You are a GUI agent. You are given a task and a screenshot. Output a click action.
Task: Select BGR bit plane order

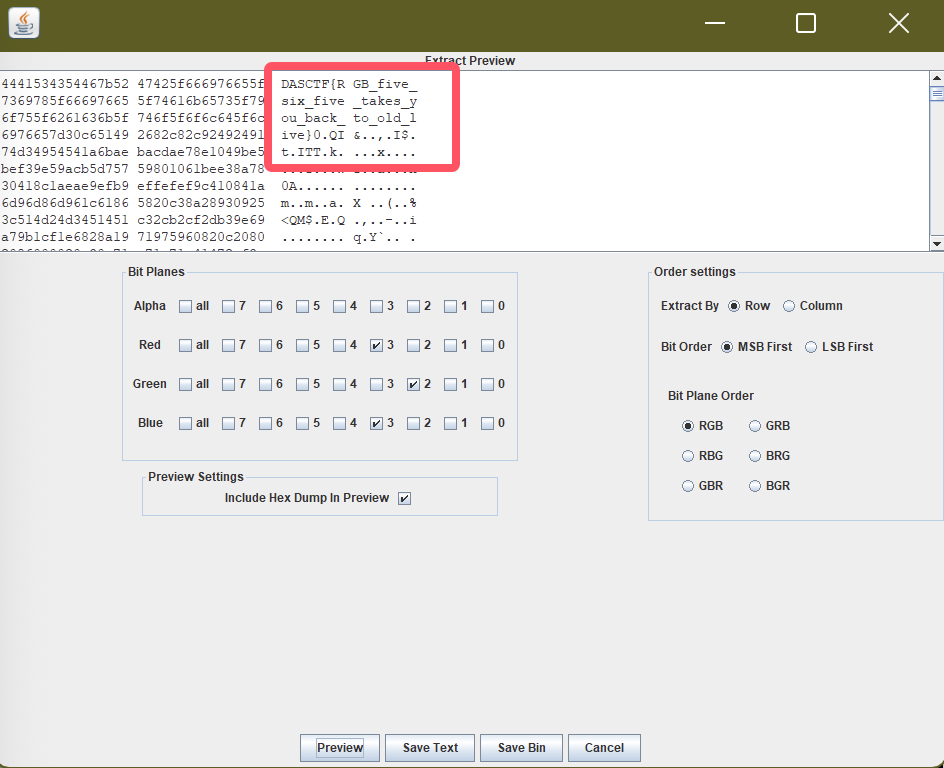[x=755, y=486]
